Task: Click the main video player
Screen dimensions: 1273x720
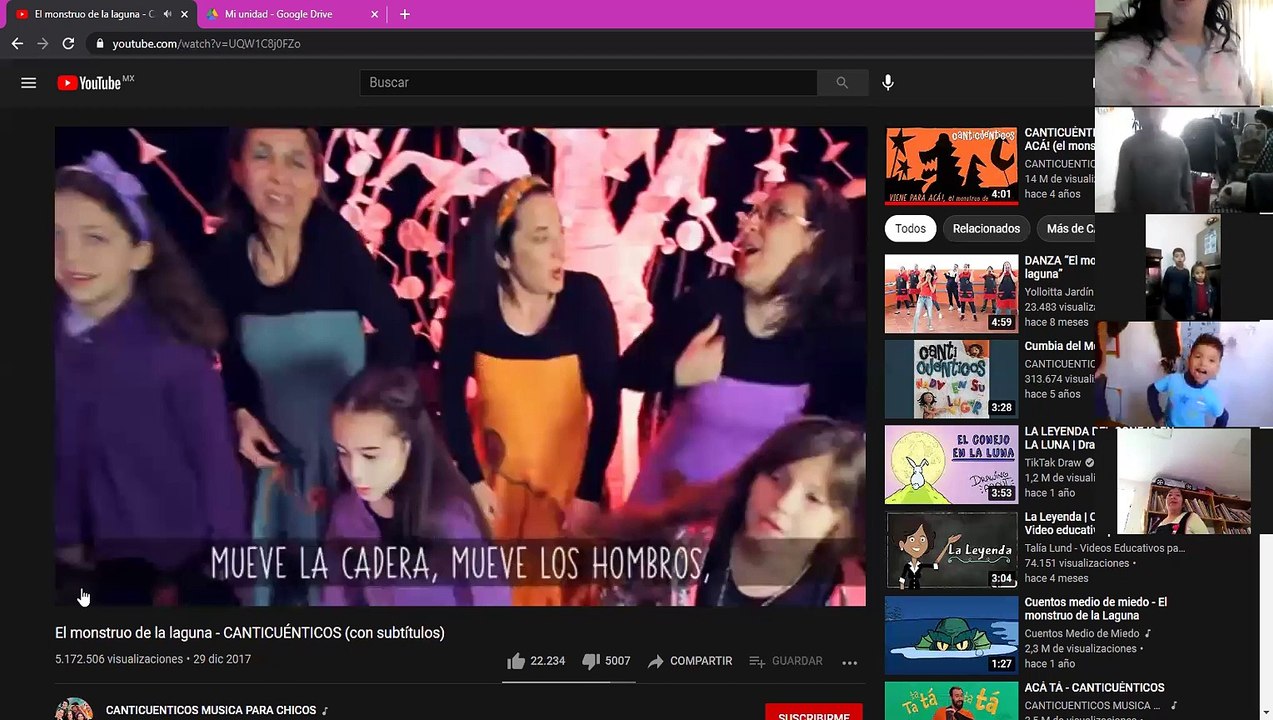Action: coord(460,366)
